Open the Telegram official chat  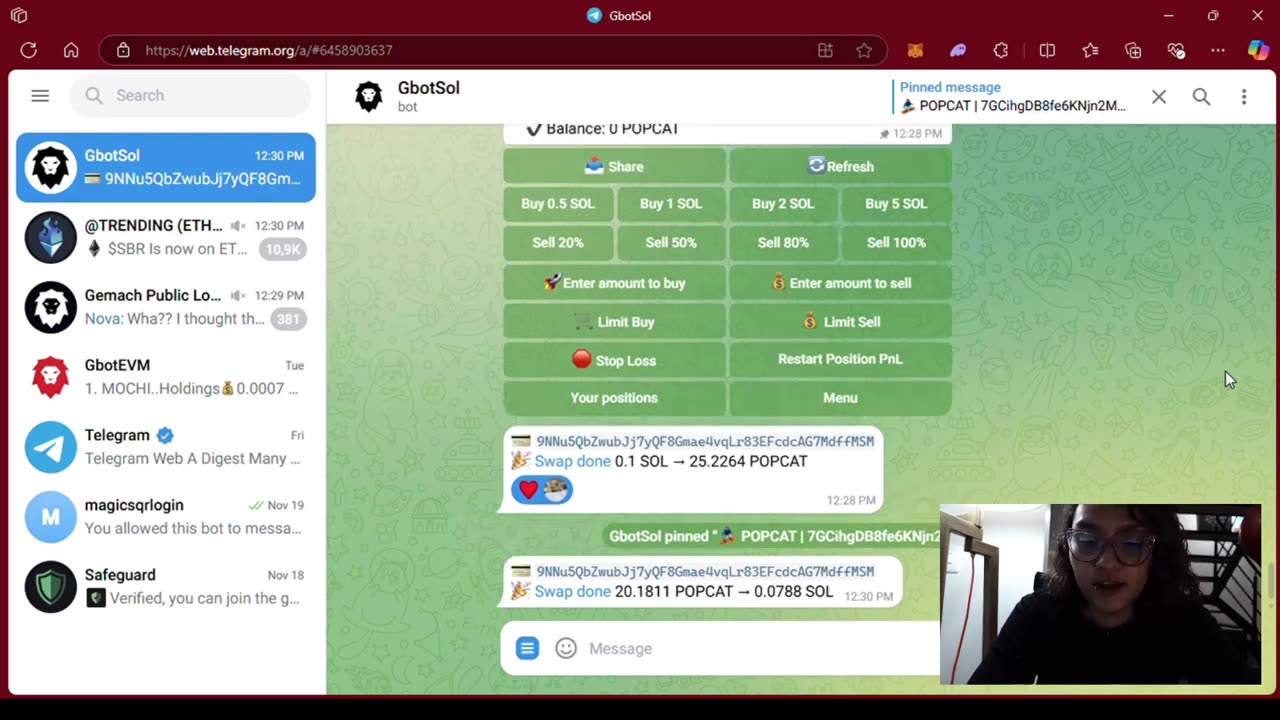pyautogui.click(x=166, y=447)
